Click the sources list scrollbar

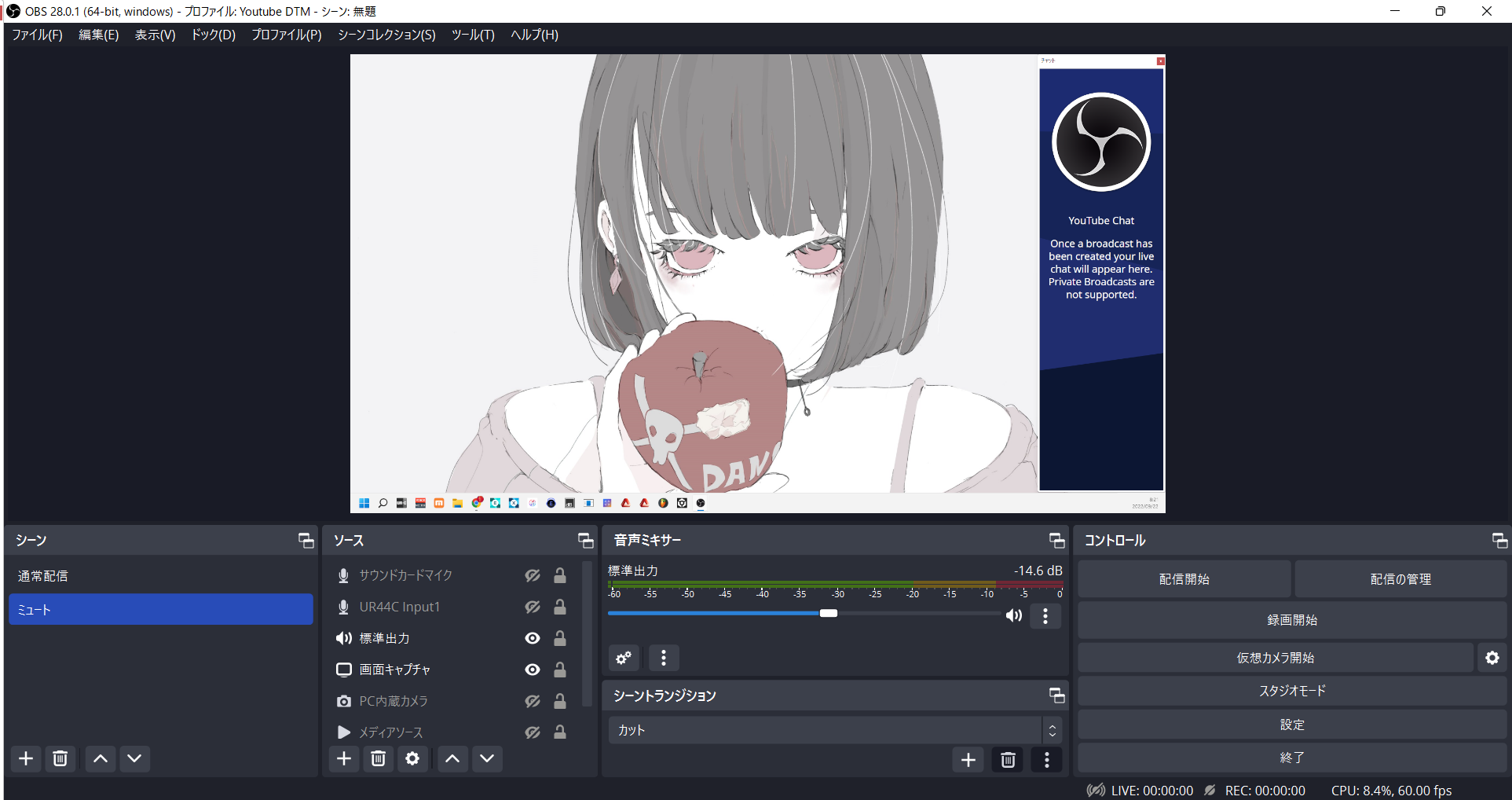coord(587,633)
